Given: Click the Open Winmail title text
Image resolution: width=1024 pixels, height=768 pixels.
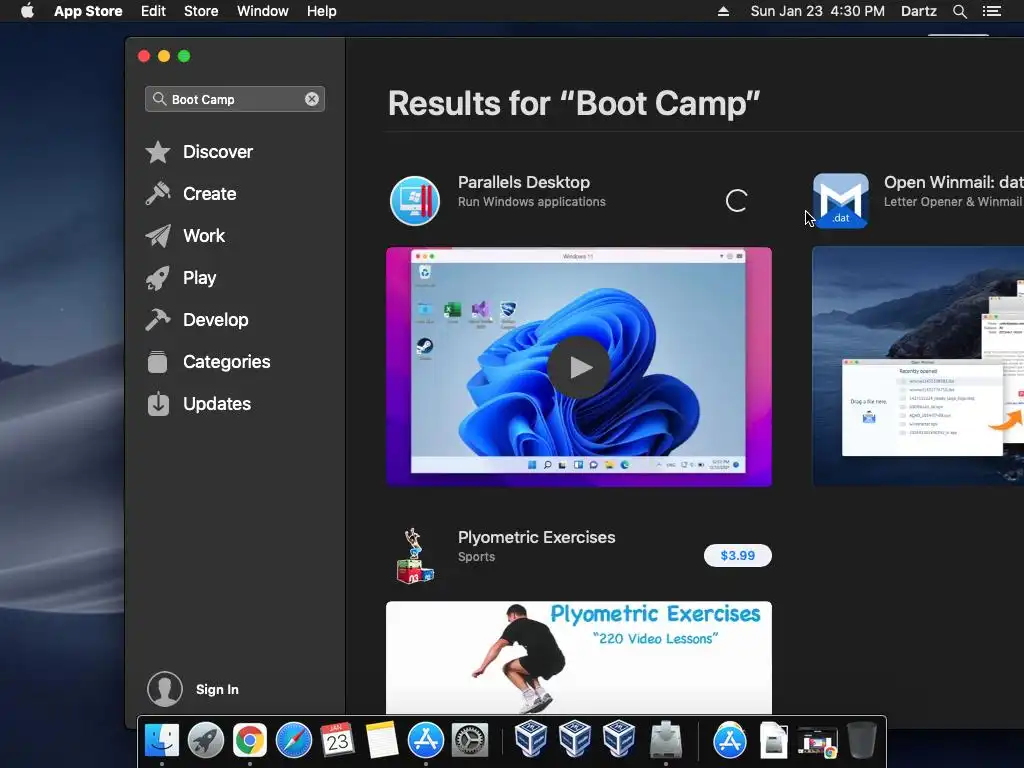Looking at the screenshot, I should [953, 182].
